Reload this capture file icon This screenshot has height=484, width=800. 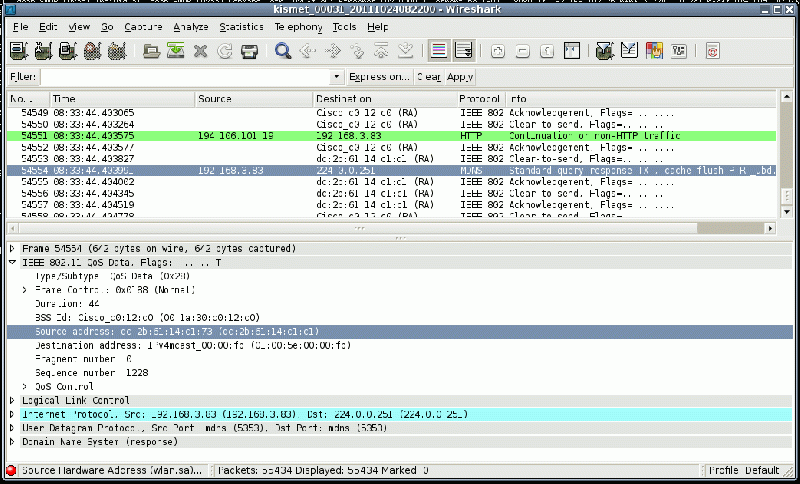pyautogui.click(x=224, y=51)
